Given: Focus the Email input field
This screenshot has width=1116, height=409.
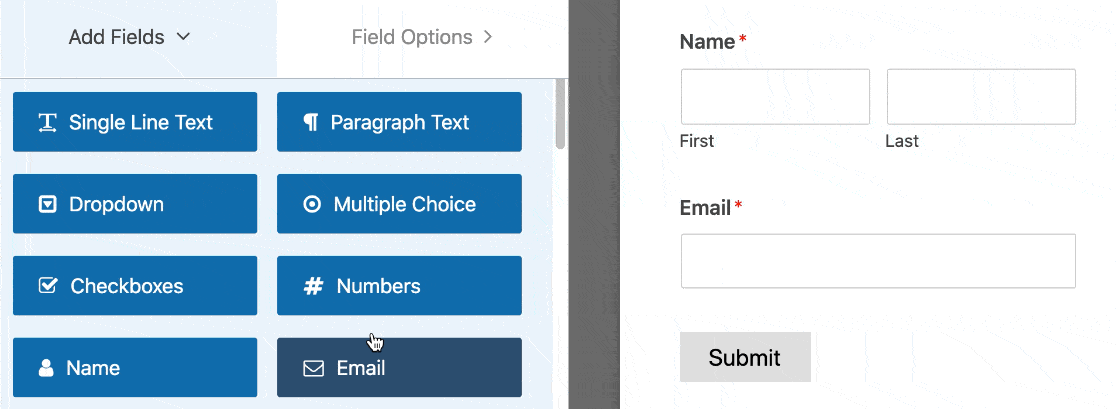Looking at the screenshot, I should pos(878,261).
